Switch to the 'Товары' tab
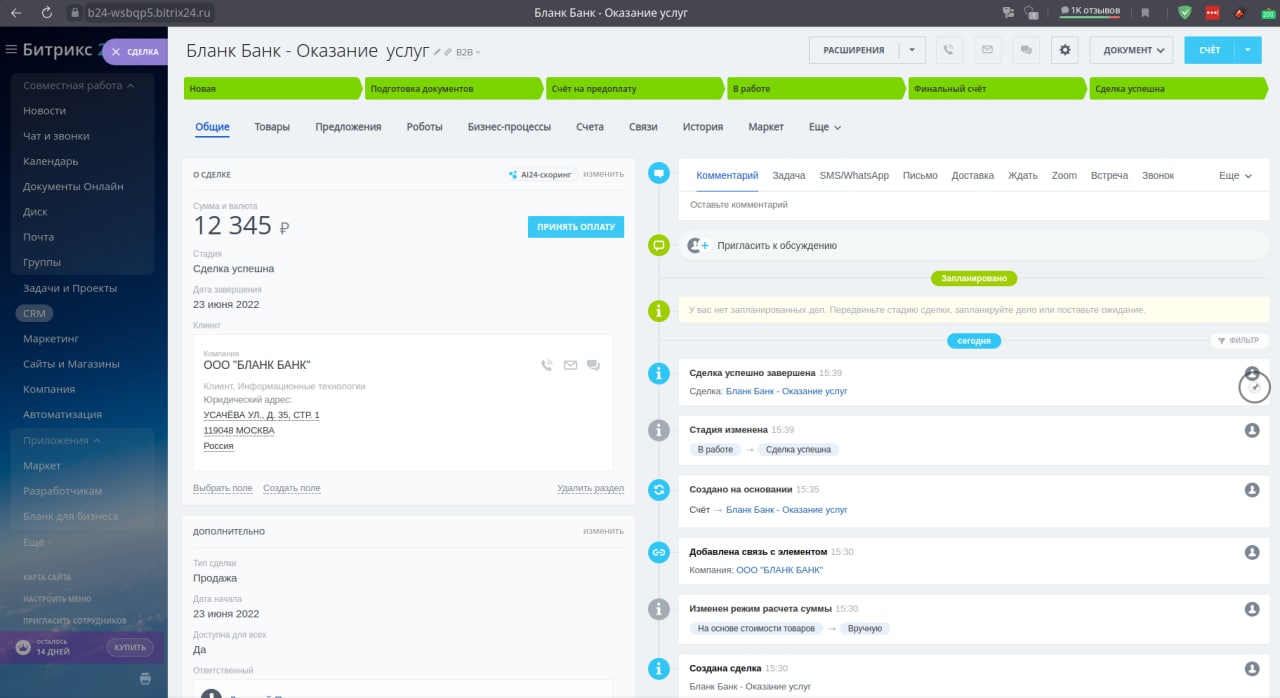The height and width of the screenshot is (698, 1280). (272, 127)
